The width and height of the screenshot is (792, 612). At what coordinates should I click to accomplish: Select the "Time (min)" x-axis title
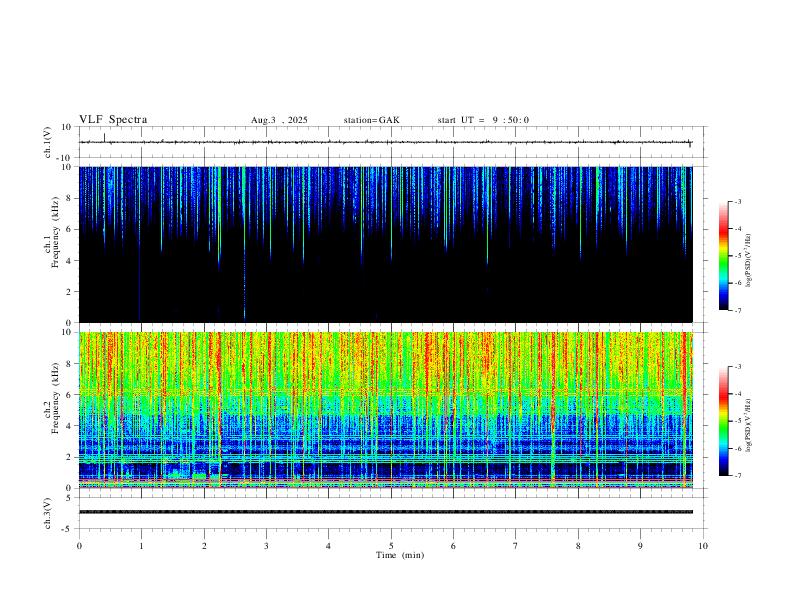point(400,555)
